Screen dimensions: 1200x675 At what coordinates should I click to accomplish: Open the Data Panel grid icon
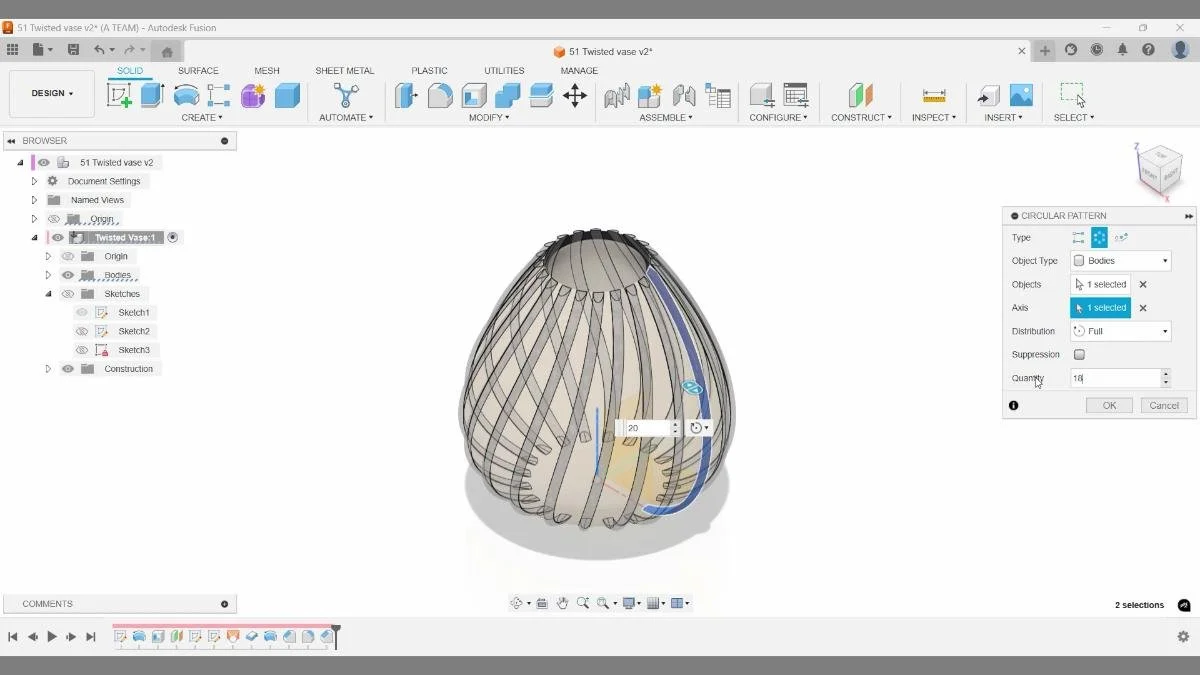click(x=12, y=49)
